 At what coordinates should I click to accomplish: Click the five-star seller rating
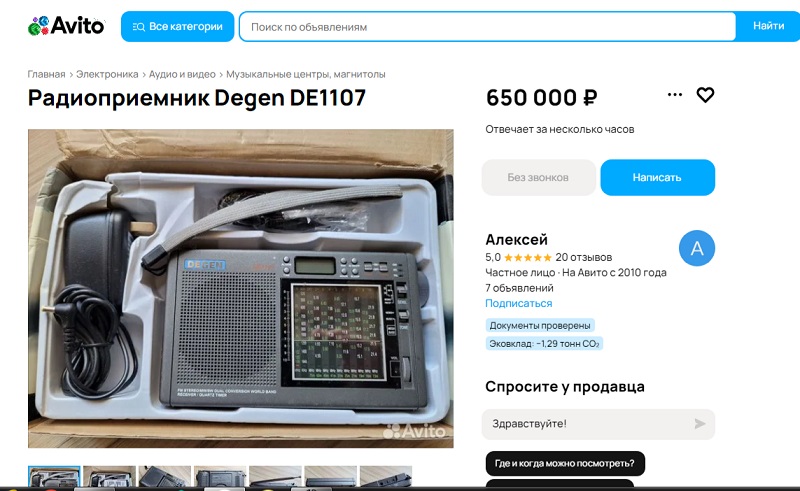pyautogui.click(x=528, y=257)
